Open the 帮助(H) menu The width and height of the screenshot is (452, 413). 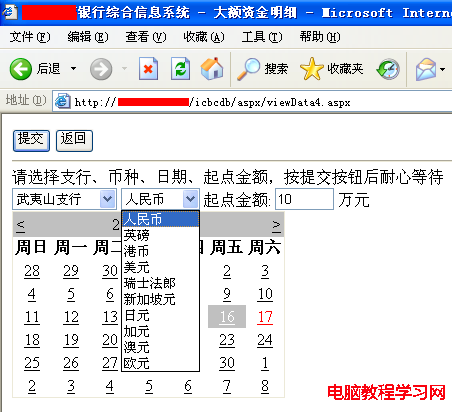pos(320,37)
